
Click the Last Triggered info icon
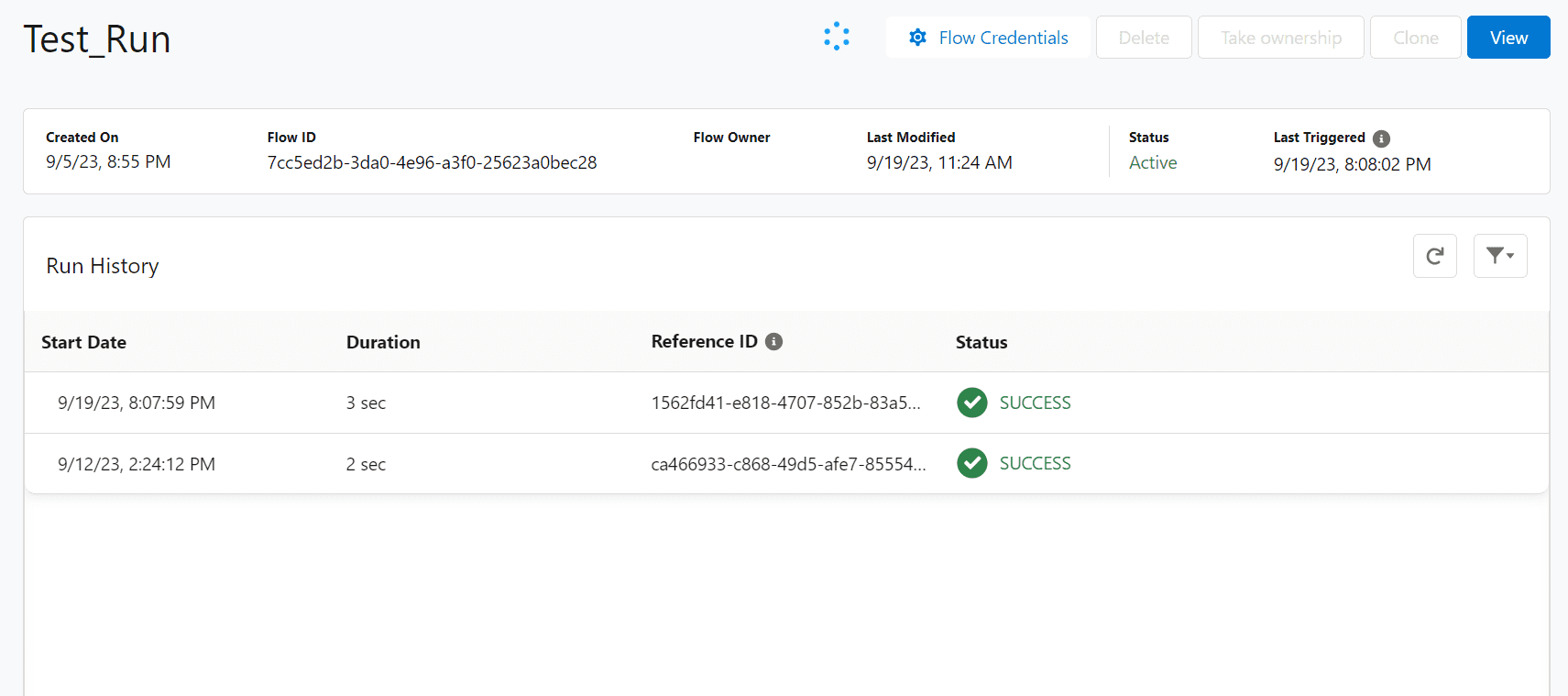[x=1381, y=138]
